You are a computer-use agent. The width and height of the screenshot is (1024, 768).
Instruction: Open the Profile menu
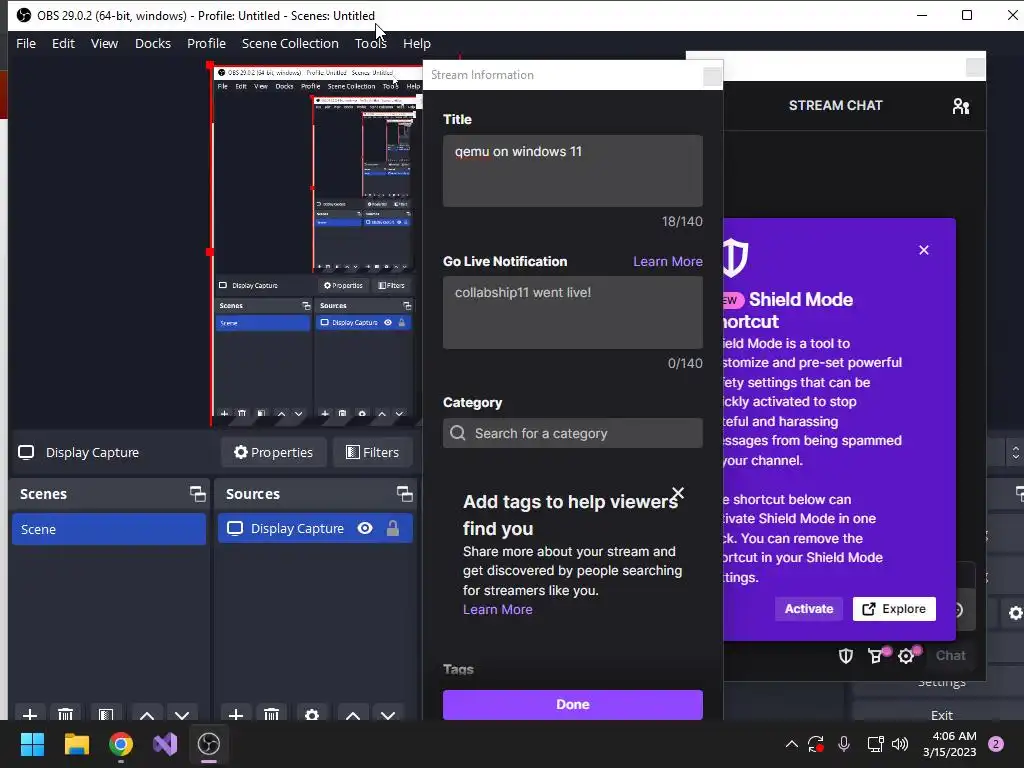206,44
